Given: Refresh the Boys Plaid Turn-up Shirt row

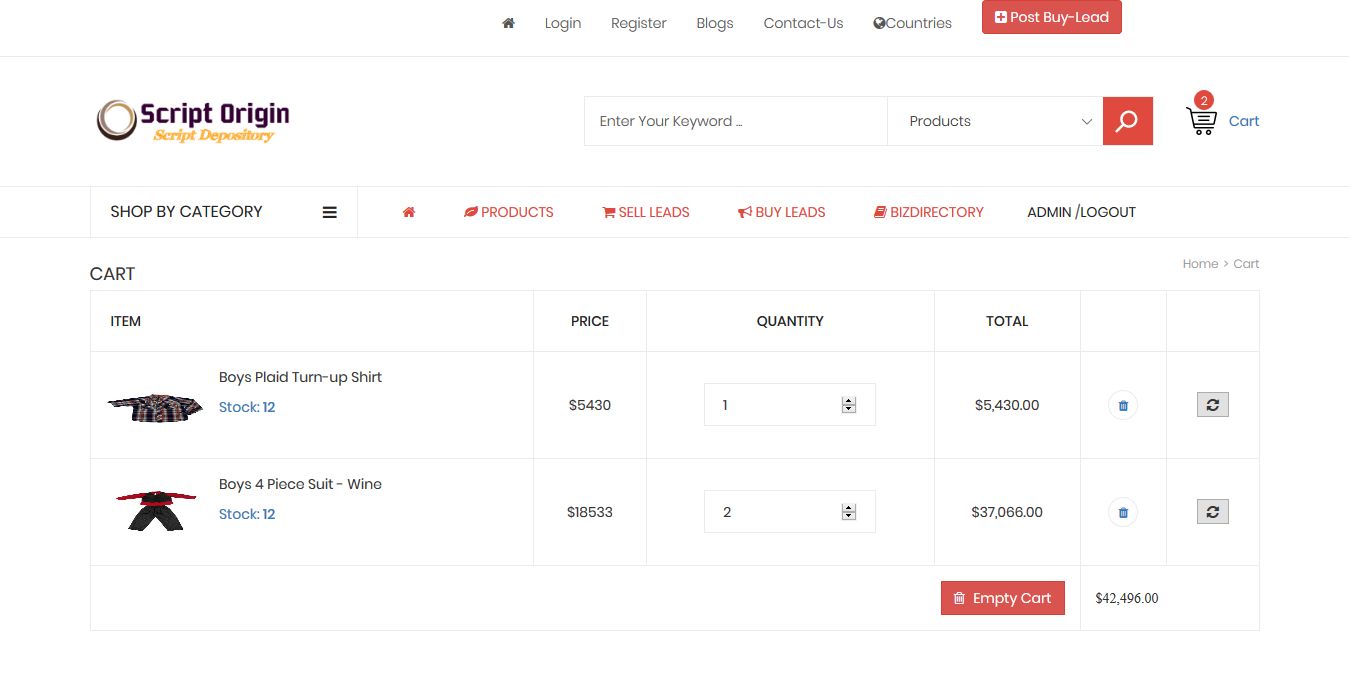Looking at the screenshot, I should point(1212,405).
